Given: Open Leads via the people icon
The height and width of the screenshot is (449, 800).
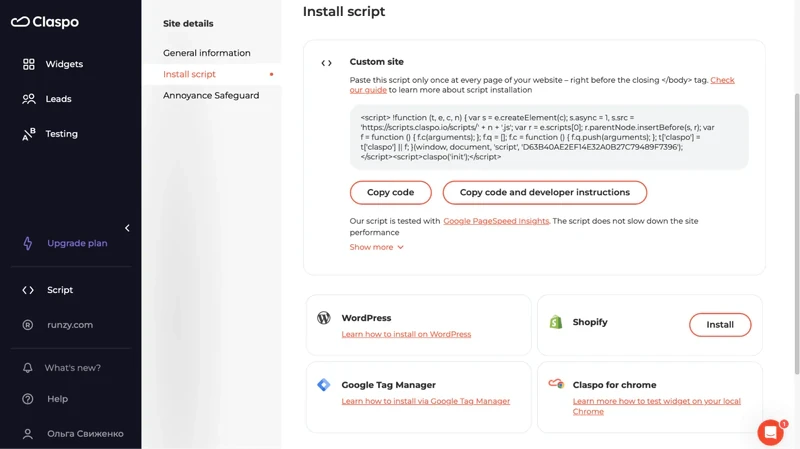Looking at the screenshot, I should pos(29,99).
